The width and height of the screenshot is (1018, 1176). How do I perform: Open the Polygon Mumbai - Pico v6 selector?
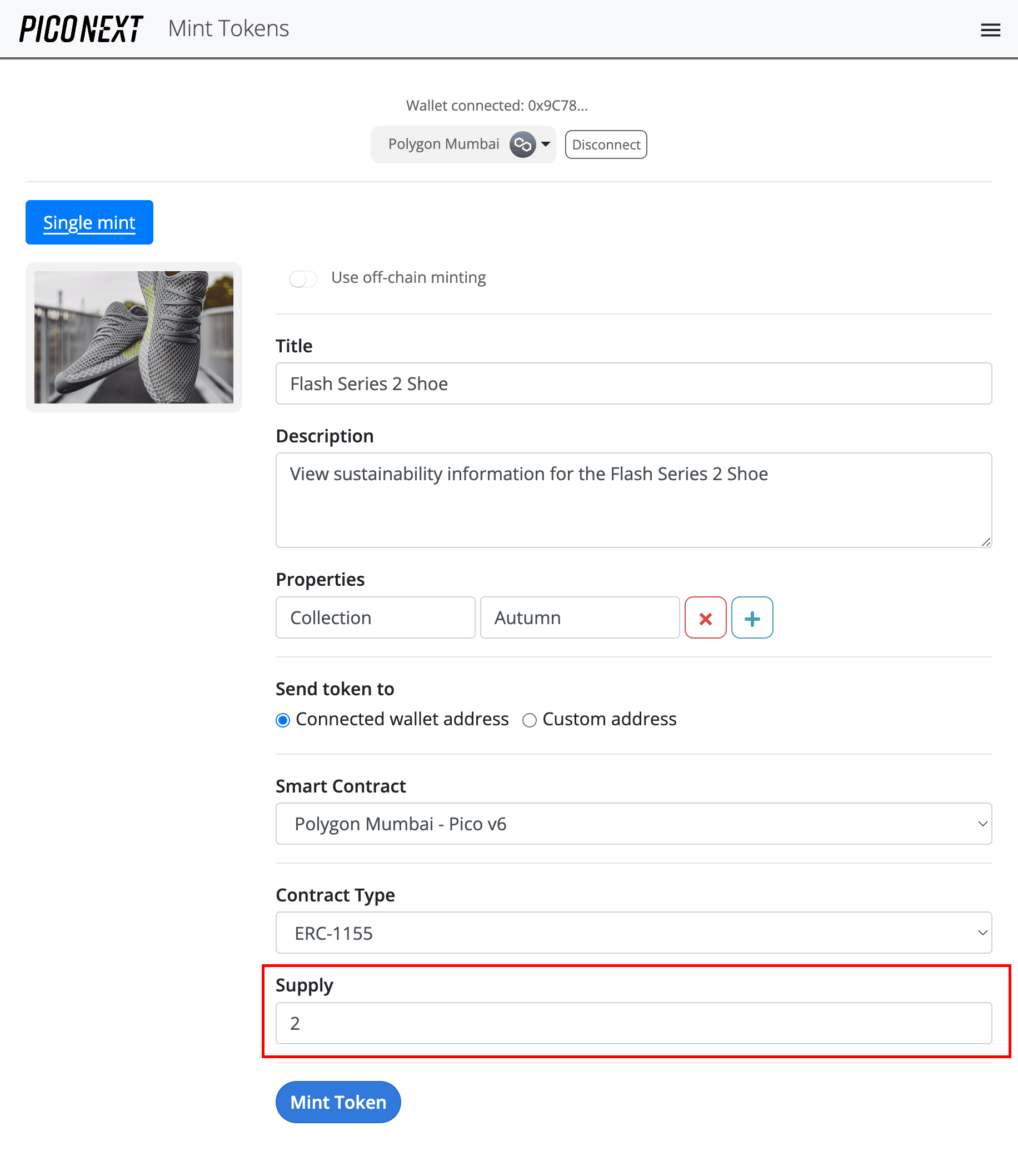[633, 824]
